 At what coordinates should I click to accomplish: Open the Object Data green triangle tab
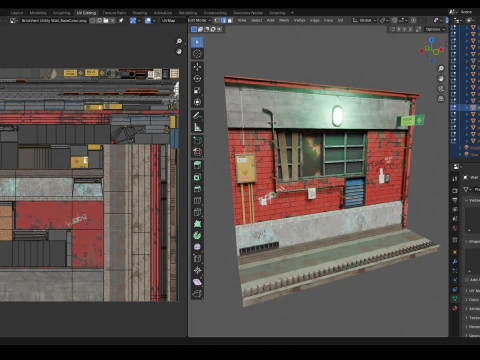click(455, 299)
